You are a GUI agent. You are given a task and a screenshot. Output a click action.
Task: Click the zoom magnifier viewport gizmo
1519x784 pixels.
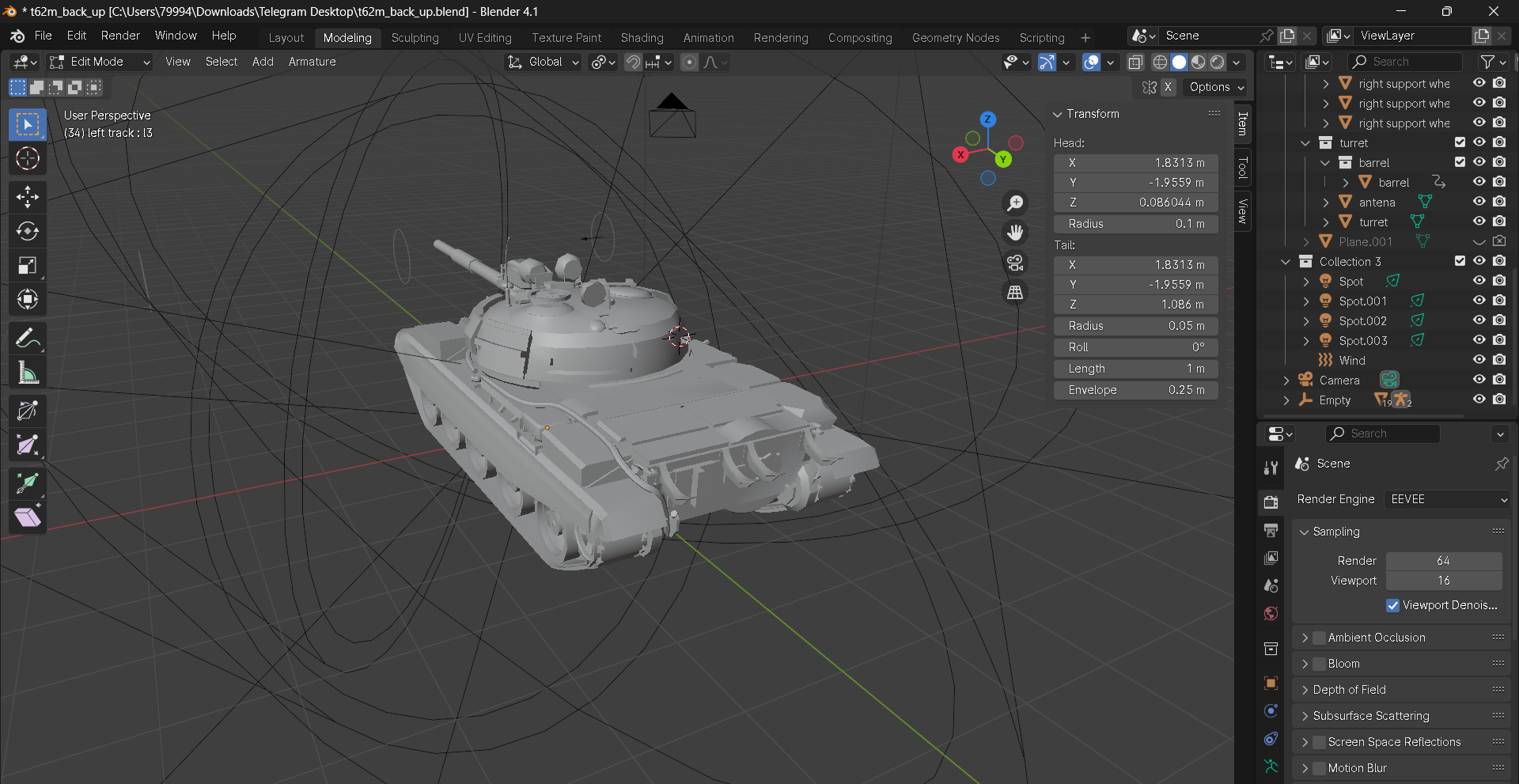(1015, 203)
